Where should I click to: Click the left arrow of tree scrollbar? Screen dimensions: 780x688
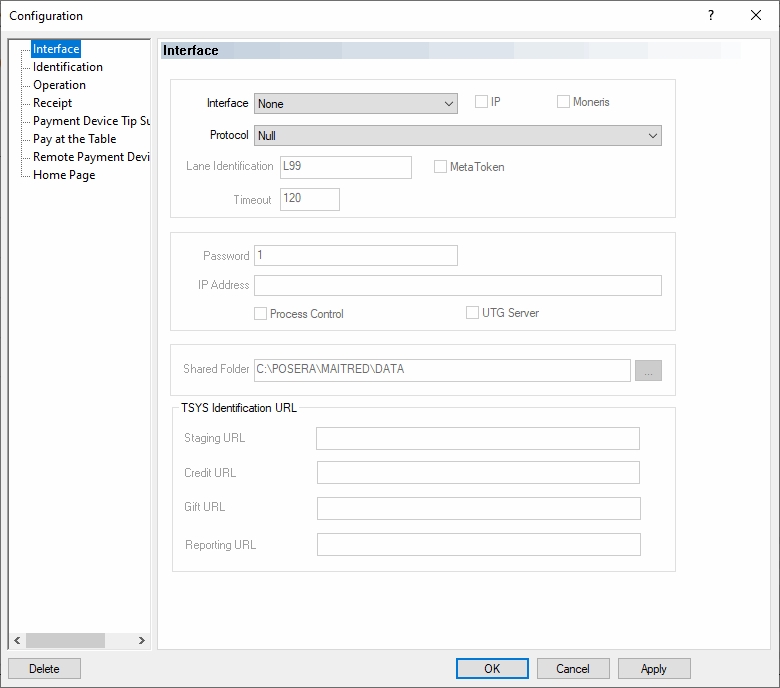tap(16, 640)
